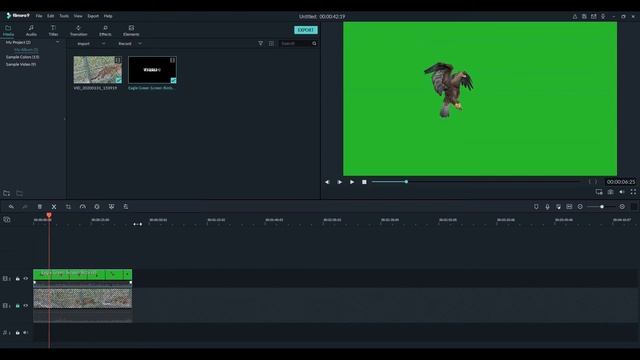Toggle media grid view icon
Image resolution: width=640 pixels, height=360 pixels.
pos(271,43)
